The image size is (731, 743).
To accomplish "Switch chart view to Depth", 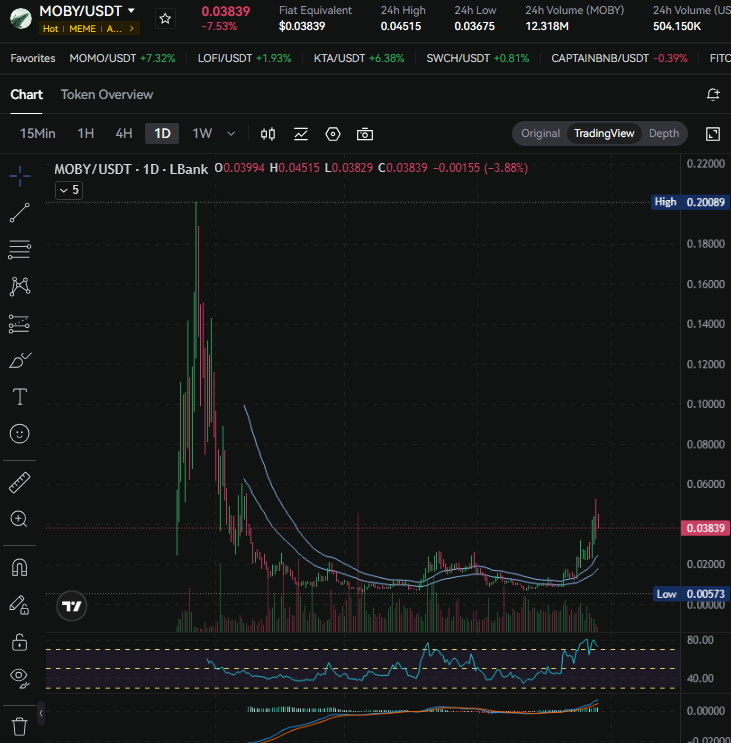I will 664,134.
